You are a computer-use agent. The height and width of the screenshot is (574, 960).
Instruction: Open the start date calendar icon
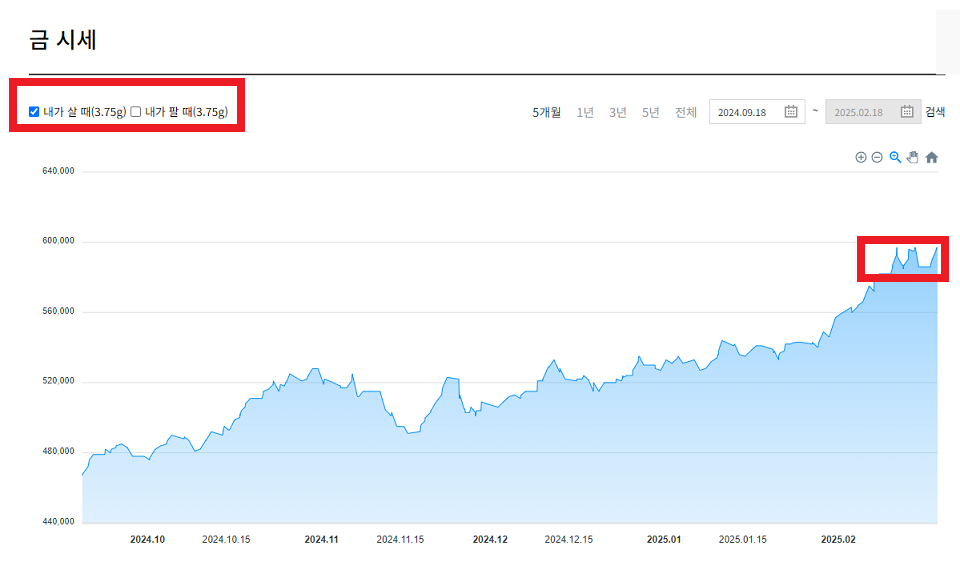tap(791, 111)
